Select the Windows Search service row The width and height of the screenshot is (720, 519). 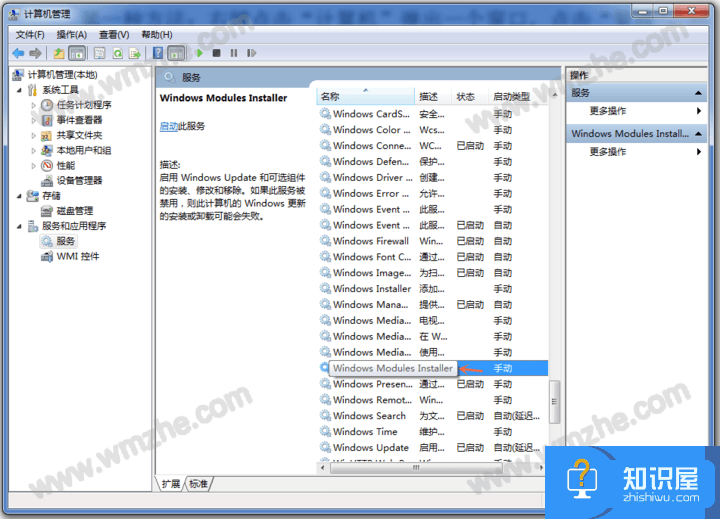[432, 416]
